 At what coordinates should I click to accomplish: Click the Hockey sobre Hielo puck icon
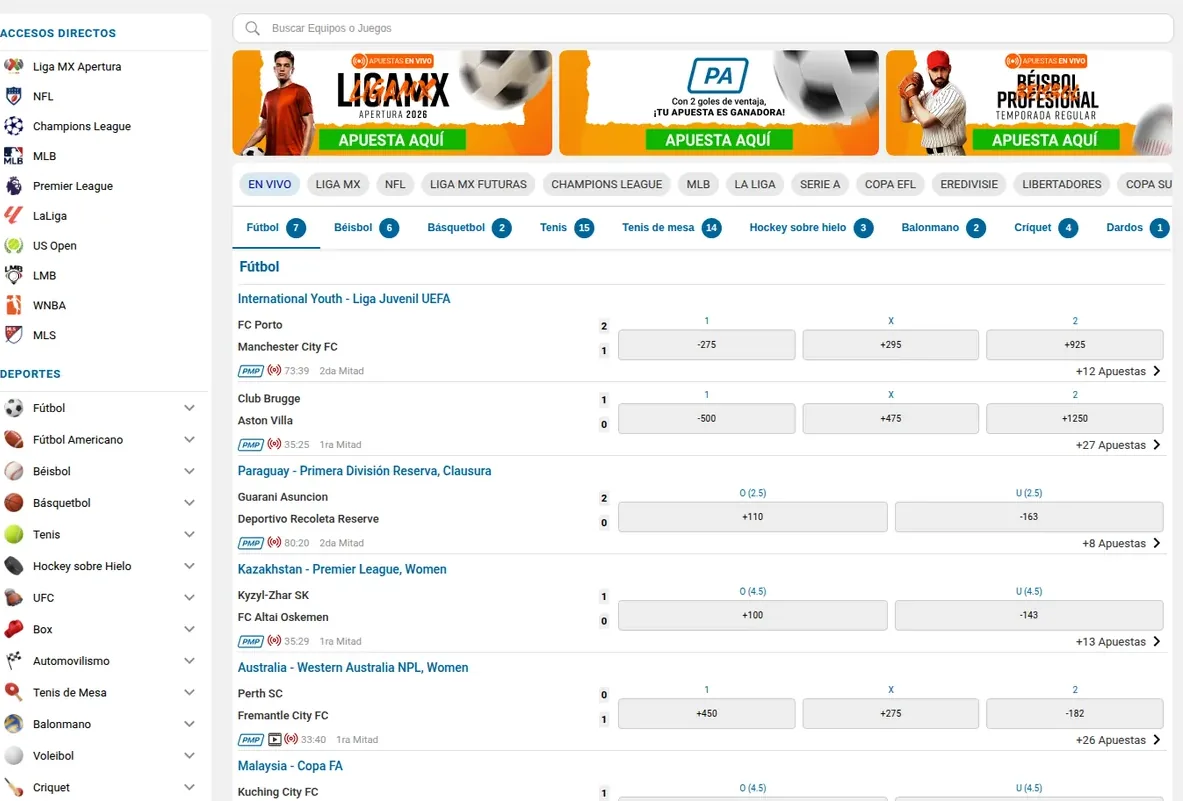tap(14, 566)
